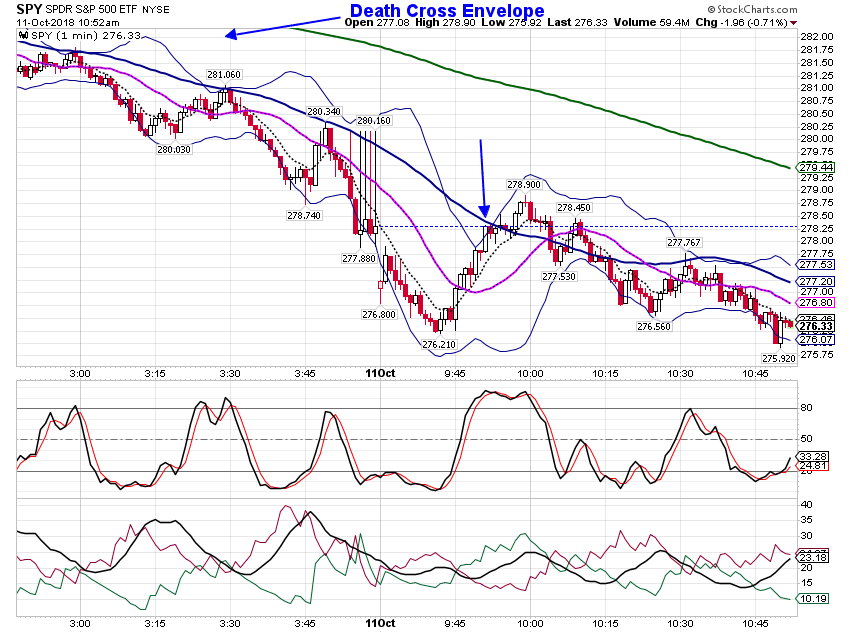Click the 11-Oct-2018 10:52am timestamp
Viewport: 850px width, 633px height.
tap(68, 23)
